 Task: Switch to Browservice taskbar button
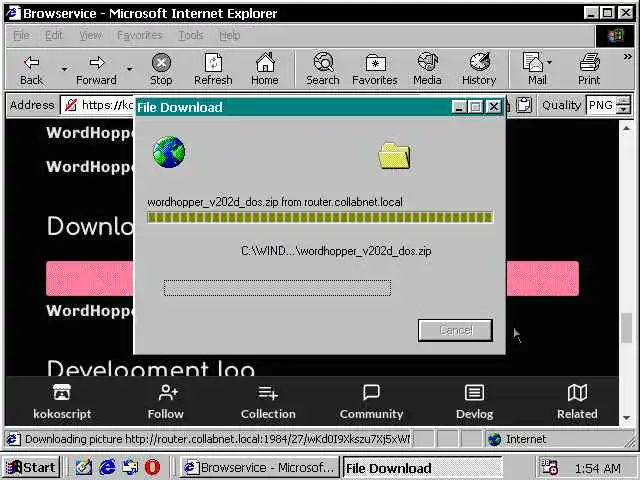[260, 467]
